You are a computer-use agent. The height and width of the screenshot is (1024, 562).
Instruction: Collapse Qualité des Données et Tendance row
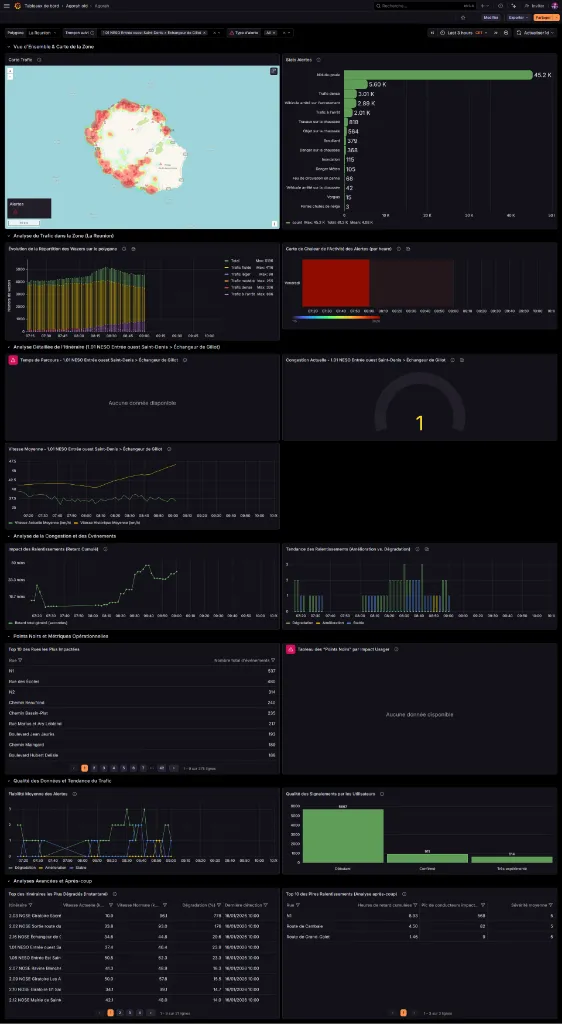click(x=57, y=780)
